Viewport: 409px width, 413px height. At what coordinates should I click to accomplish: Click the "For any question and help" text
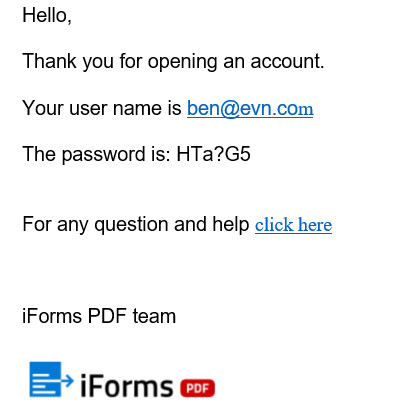click(x=136, y=224)
